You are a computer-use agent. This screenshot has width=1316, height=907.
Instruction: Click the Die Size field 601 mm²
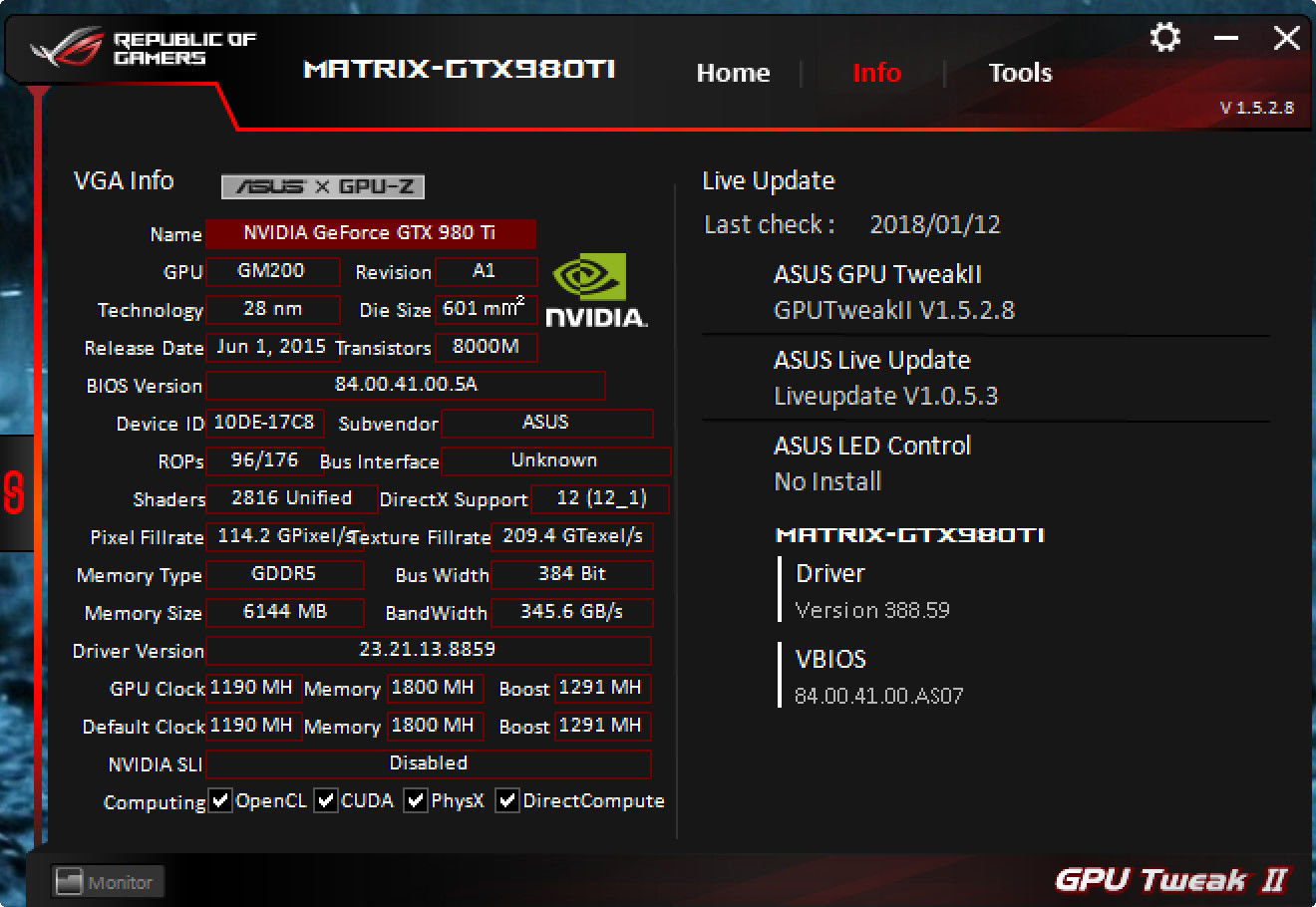[486, 309]
